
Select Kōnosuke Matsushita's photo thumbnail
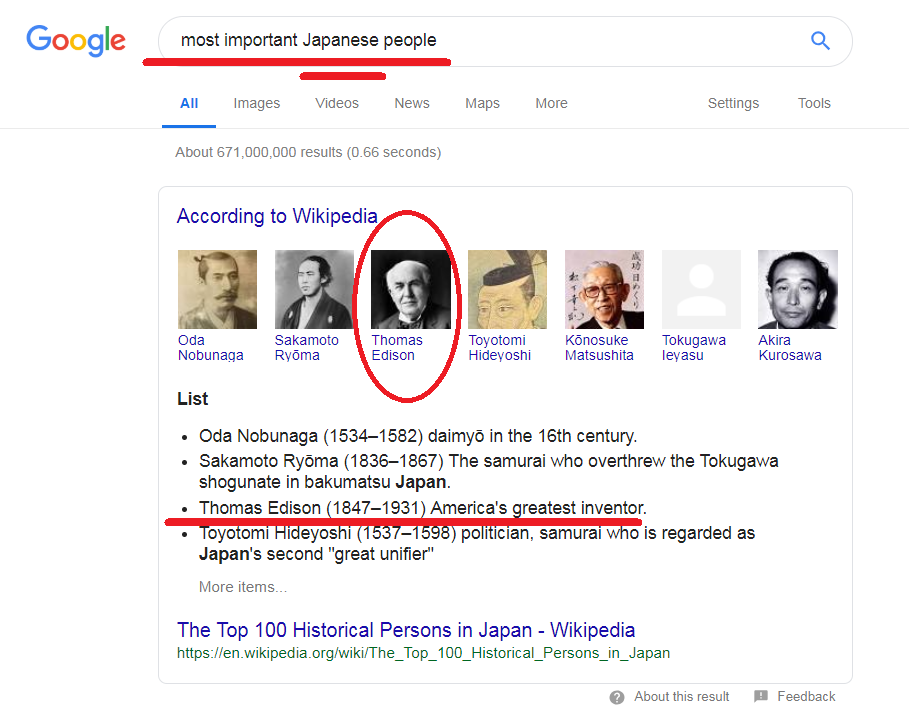(605, 289)
